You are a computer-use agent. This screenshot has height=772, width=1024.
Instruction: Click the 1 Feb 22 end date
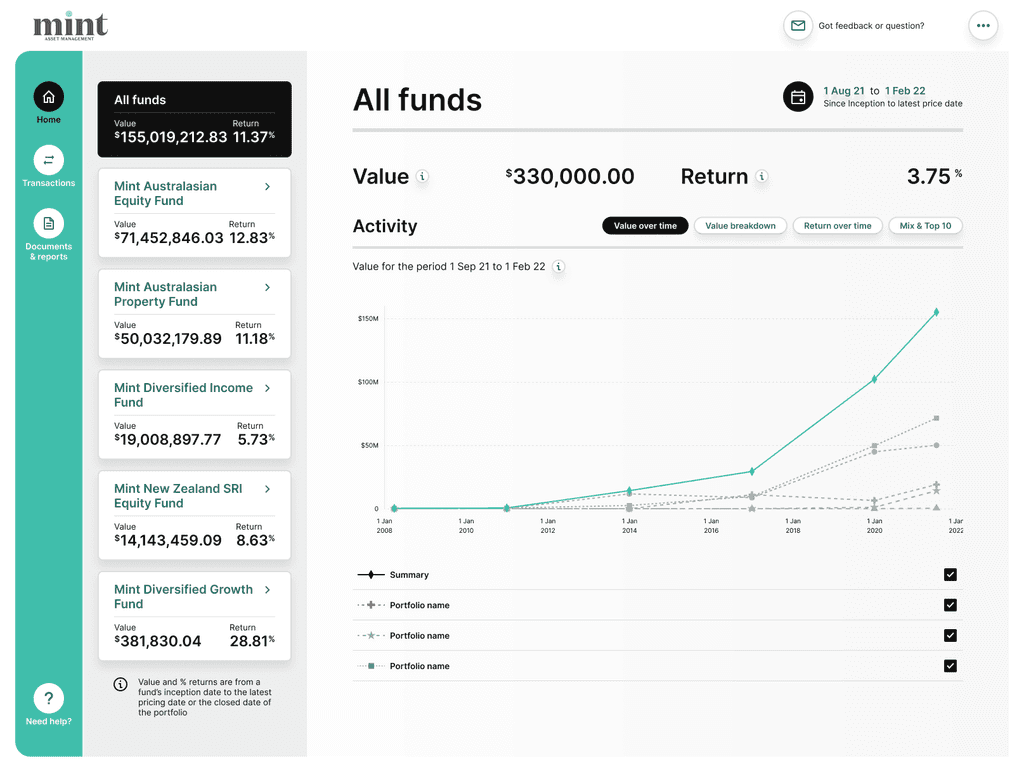click(904, 91)
